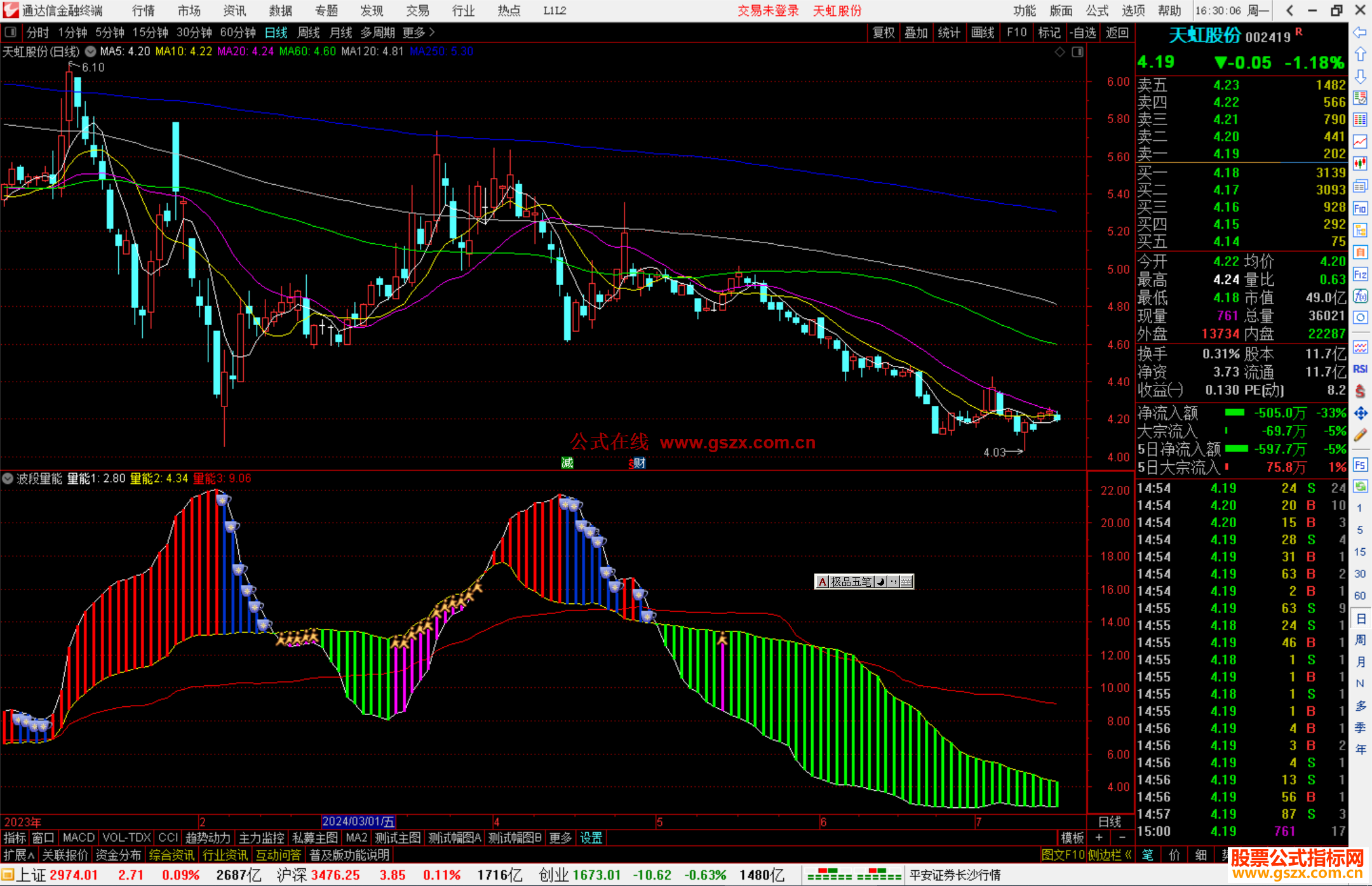Click the 复权 button
Image resolution: width=1372 pixels, height=886 pixels.
point(884,32)
